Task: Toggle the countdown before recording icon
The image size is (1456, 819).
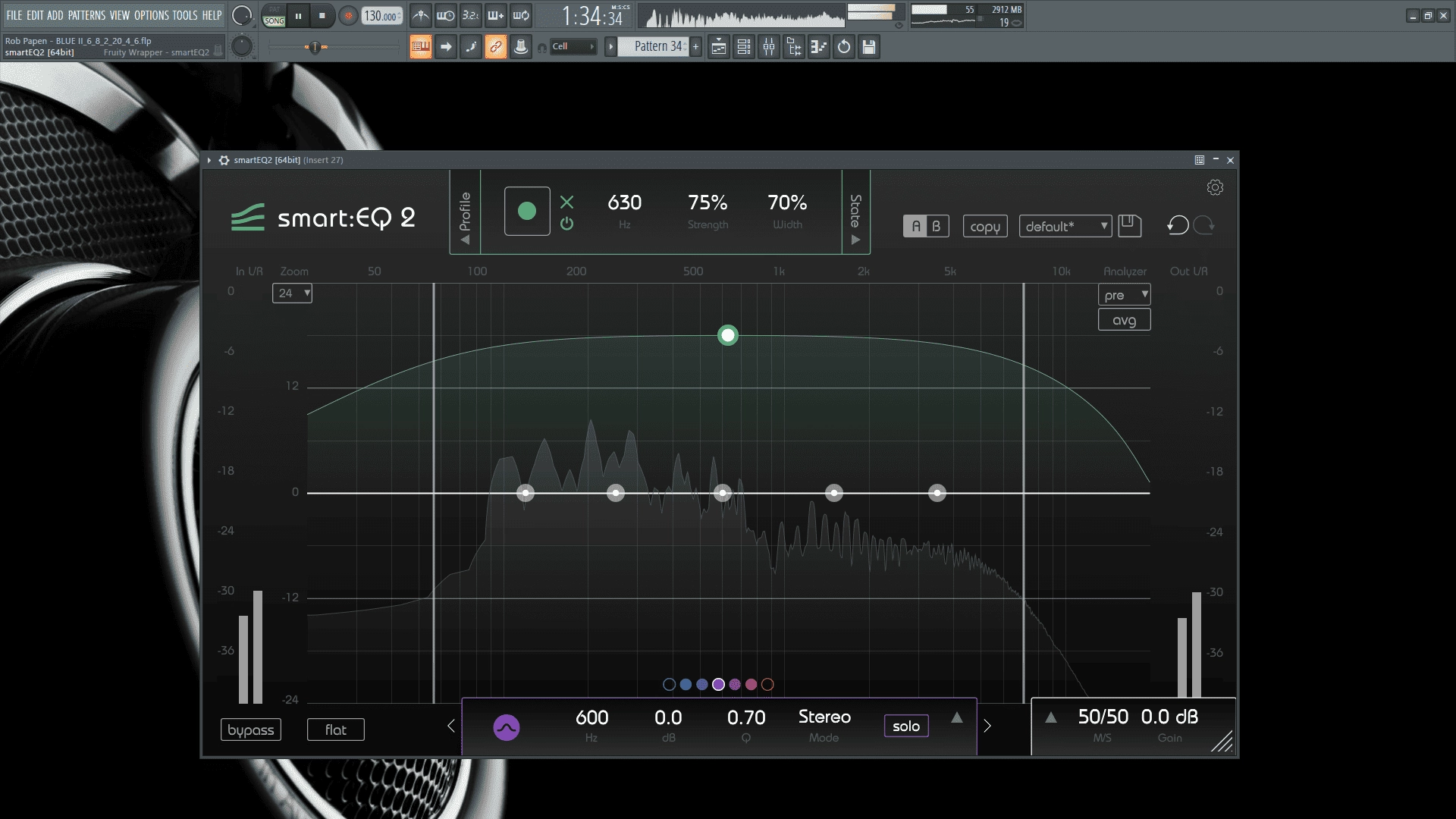Action: coord(471,15)
